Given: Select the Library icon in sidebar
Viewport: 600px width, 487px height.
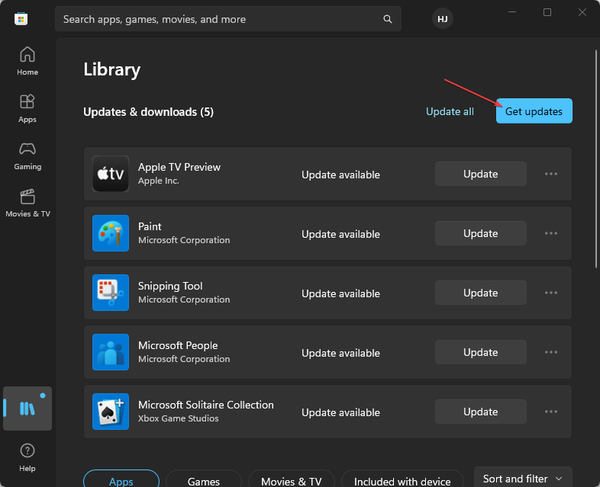Looking at the screenshot, I should tap(27, 408).
